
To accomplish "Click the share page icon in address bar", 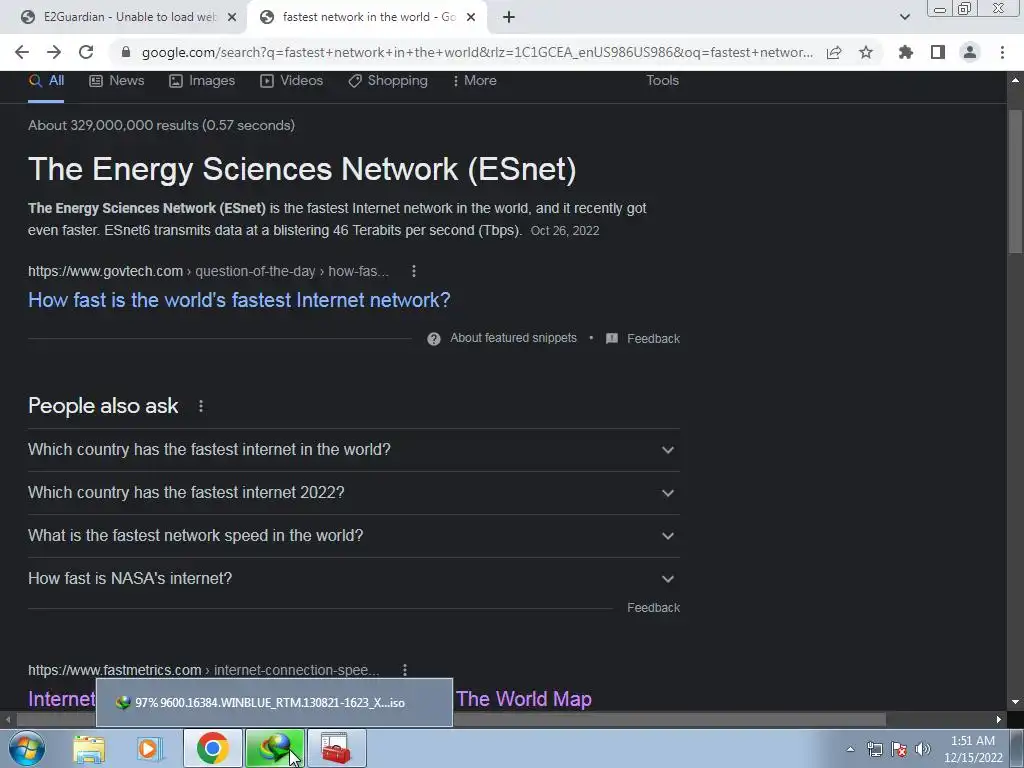I will pos(834,52).
